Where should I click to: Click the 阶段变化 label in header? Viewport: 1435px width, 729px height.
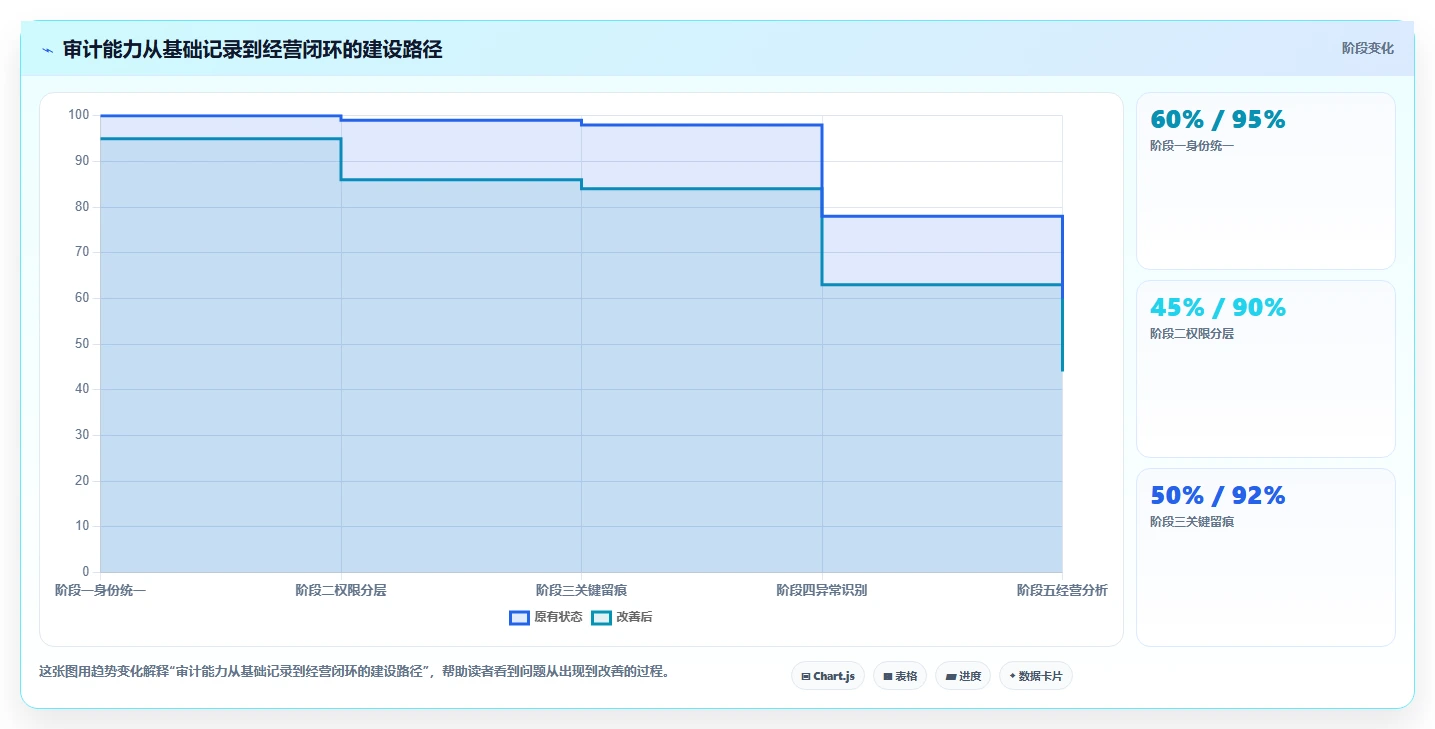point(1367,48)
